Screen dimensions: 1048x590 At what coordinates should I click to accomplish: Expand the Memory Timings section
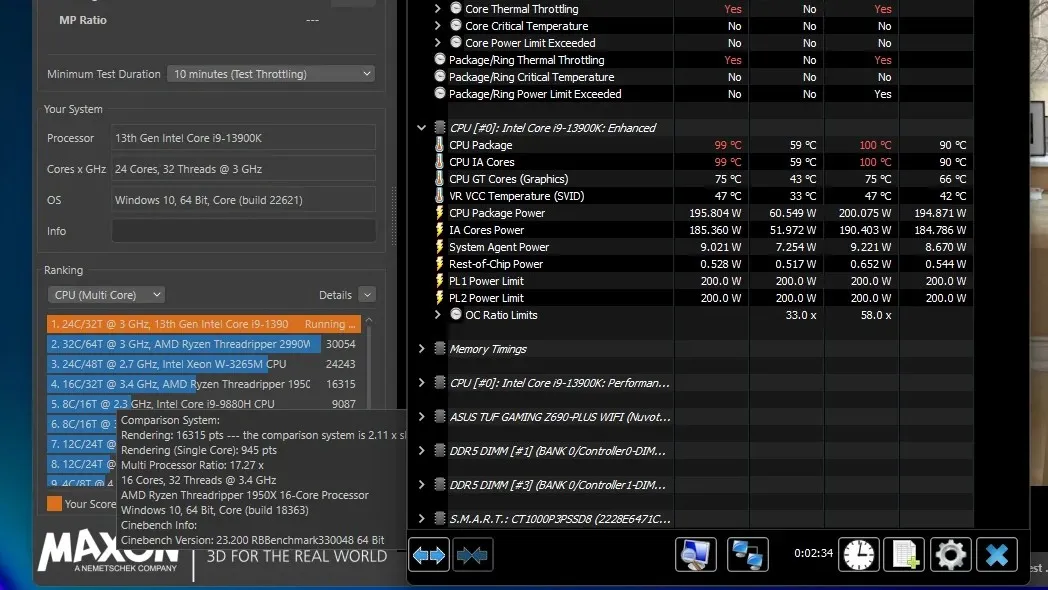[421, 349]
